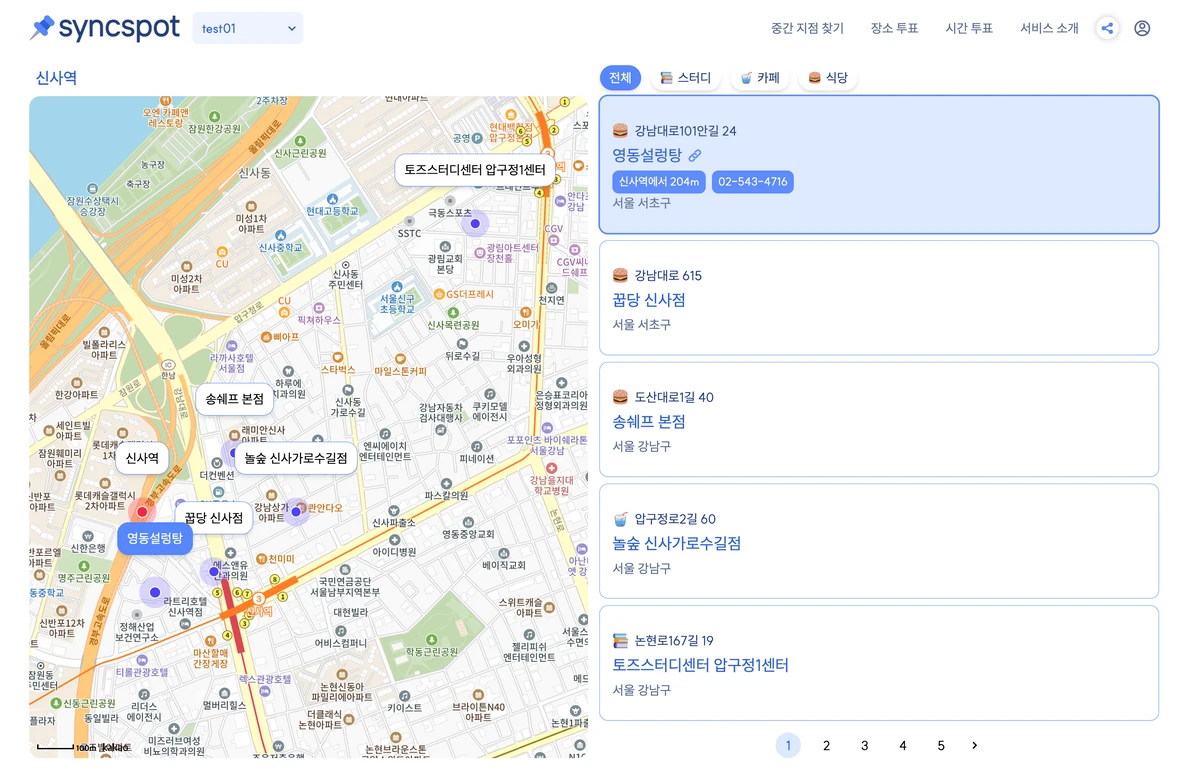Select the 카페 filter tab
The image size is (1200, 772).
(x=760, y=78)
